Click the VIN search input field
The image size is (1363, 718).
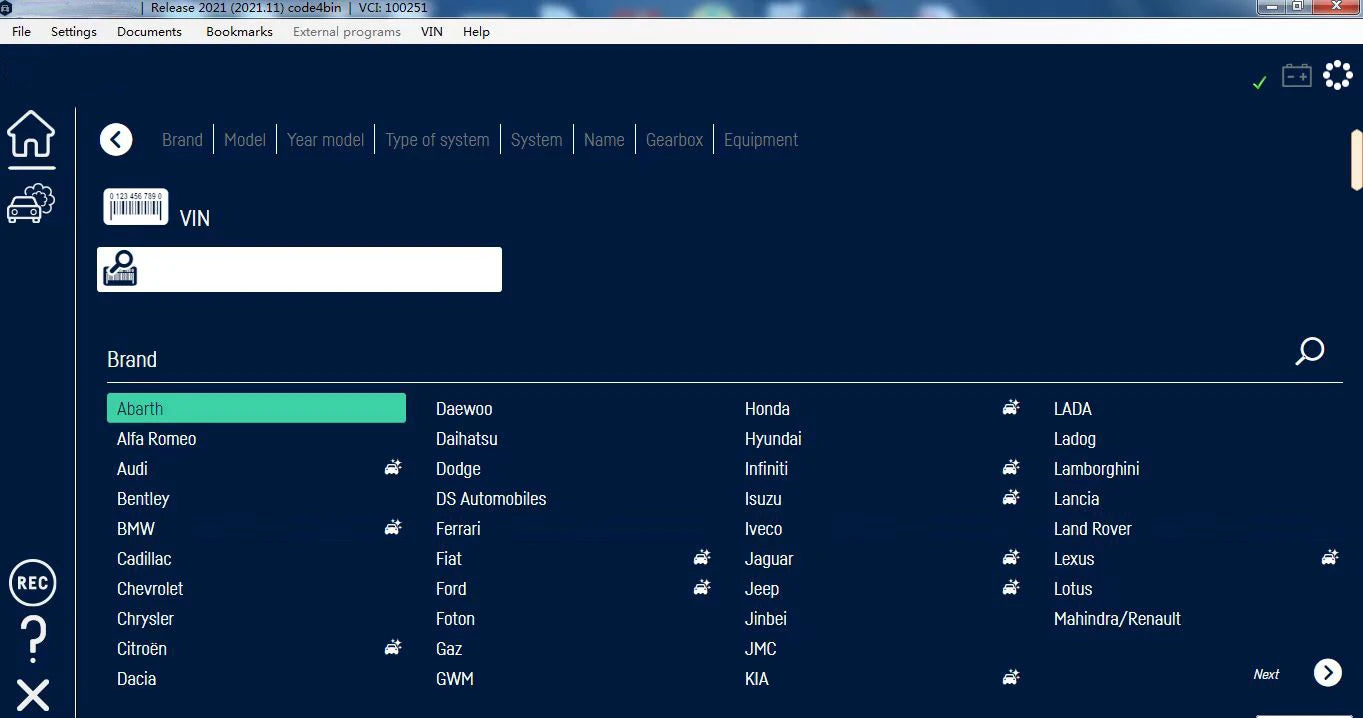318,270
